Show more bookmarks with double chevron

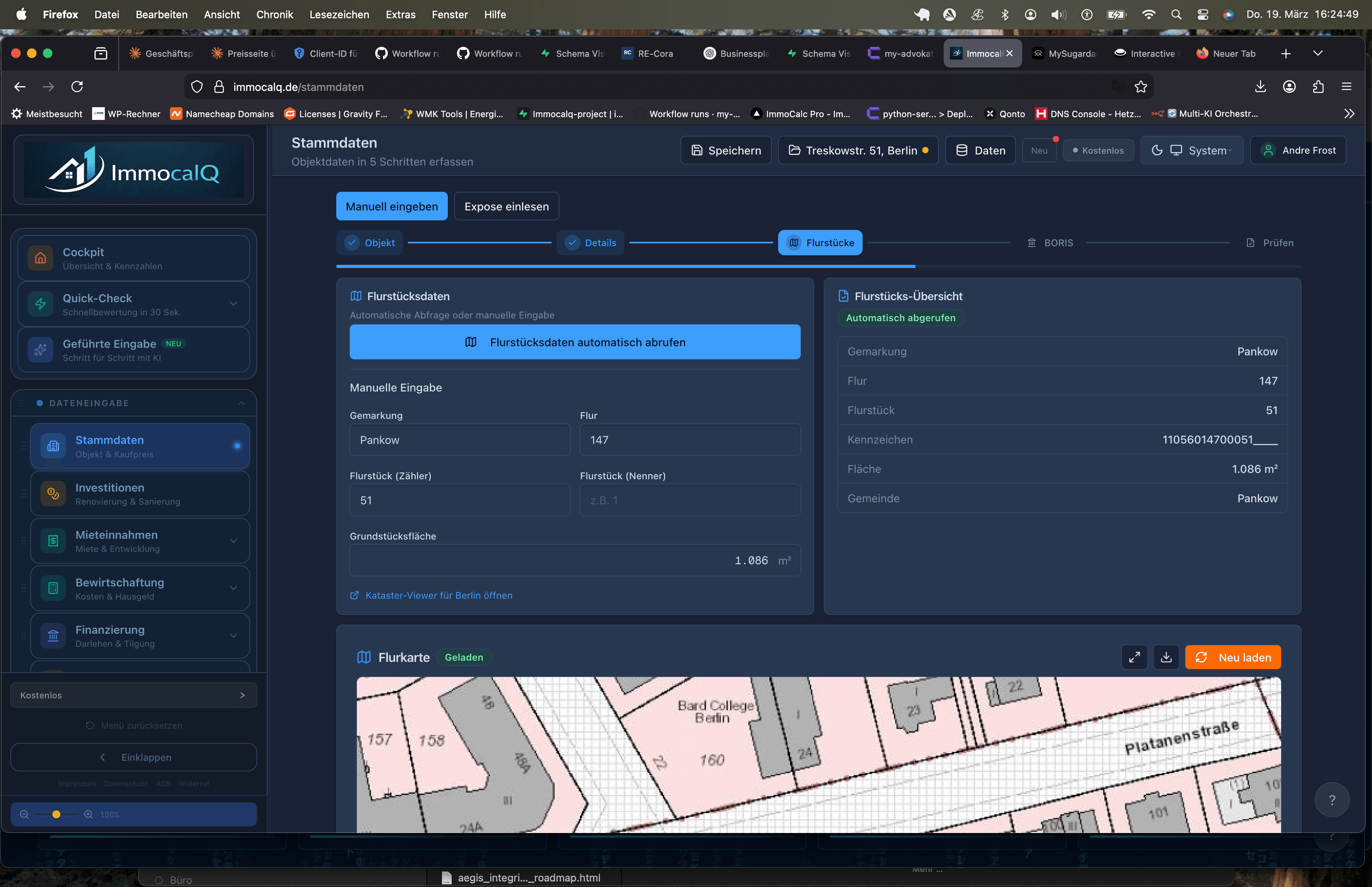(1349, 114)
